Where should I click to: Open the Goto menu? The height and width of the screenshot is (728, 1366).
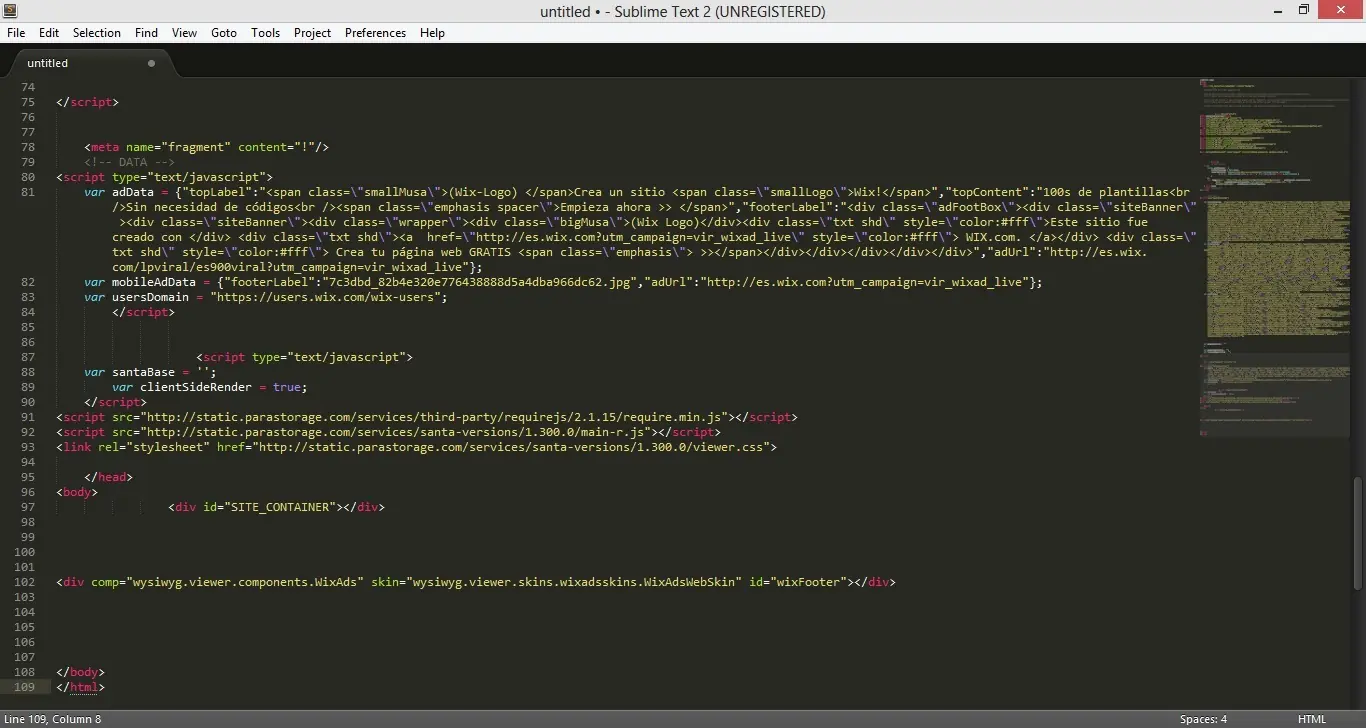tap(224, 33)
